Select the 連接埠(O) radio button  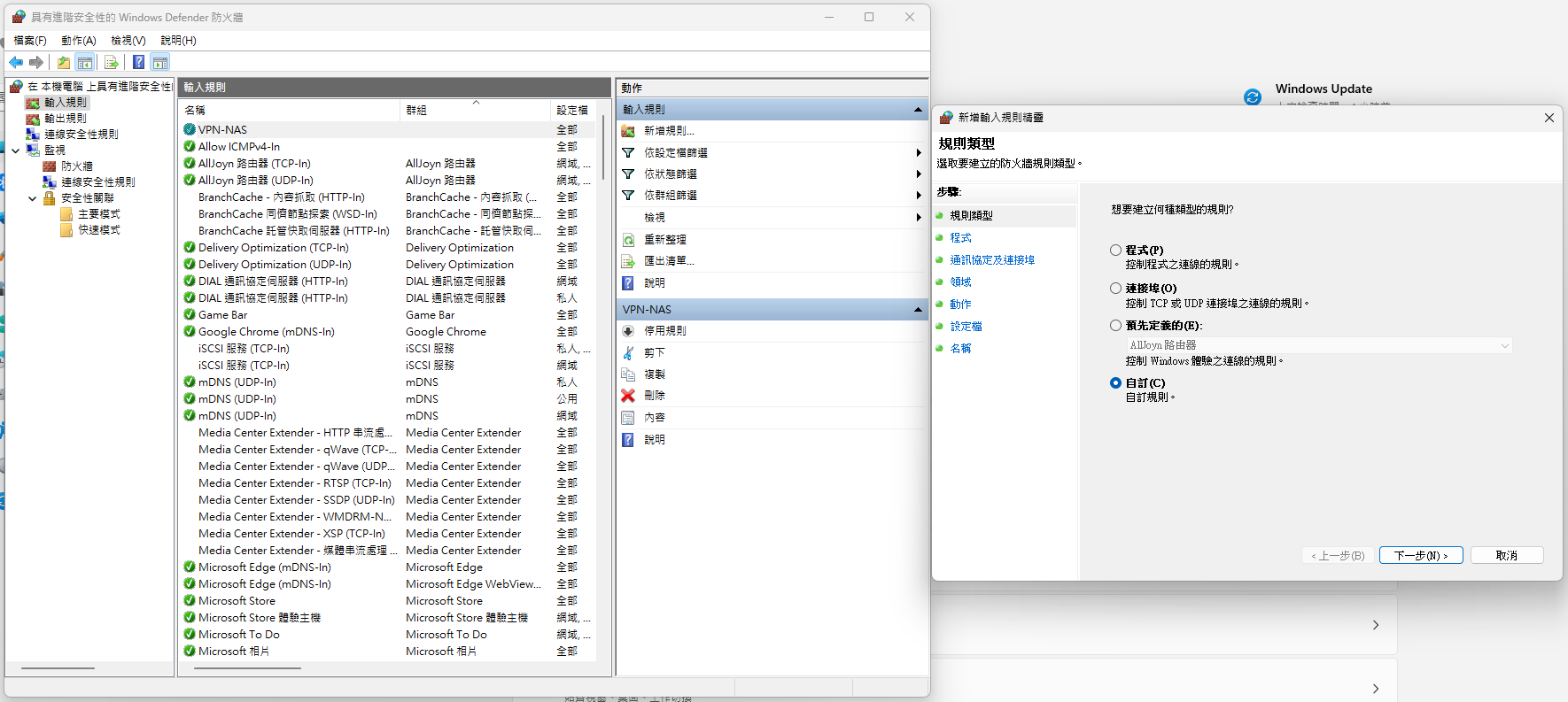[x=1115, y=289]
